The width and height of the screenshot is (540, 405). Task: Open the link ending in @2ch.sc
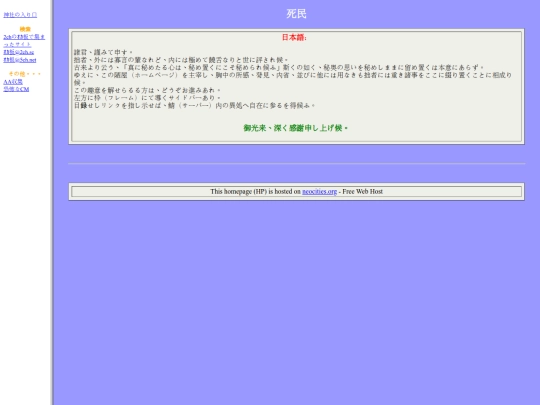pyautogui.click(x=19, y=52)
